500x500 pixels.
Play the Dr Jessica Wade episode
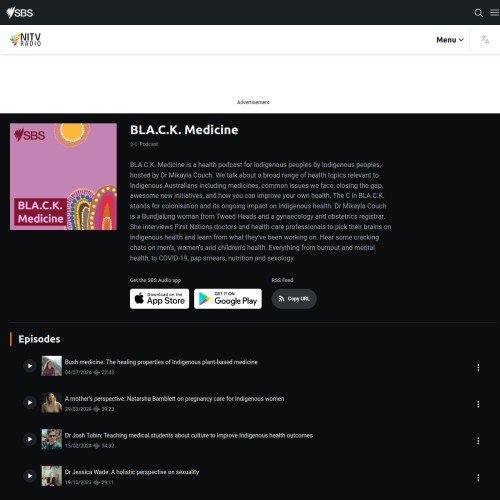[30, 476]
